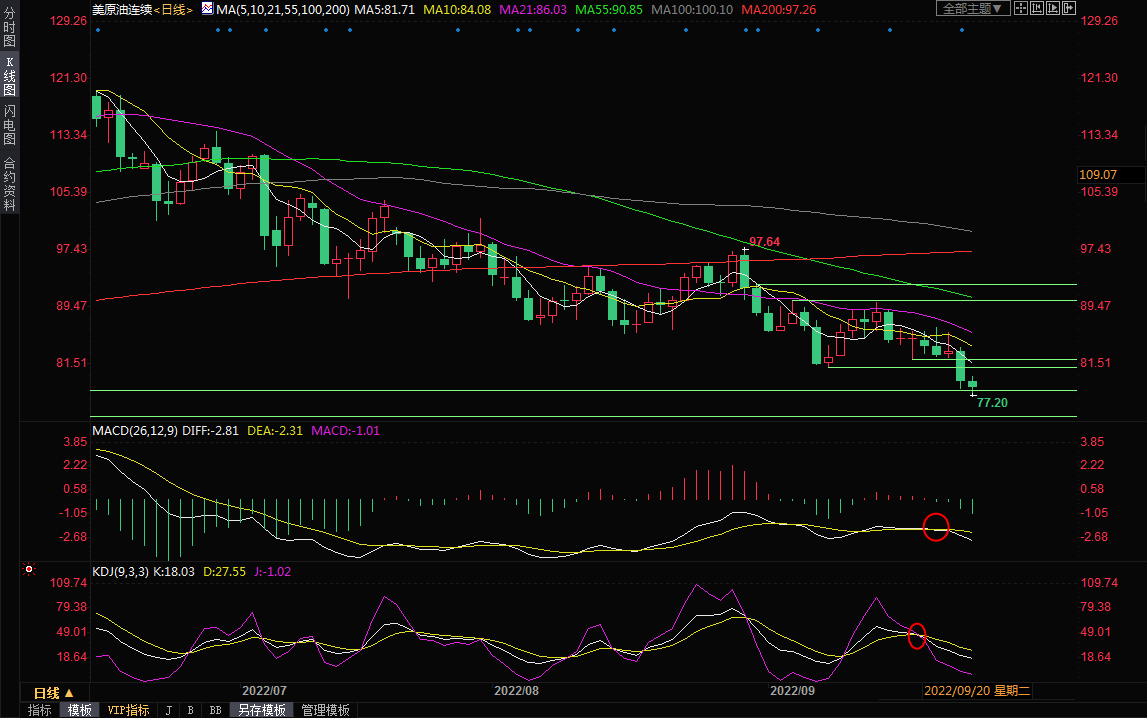Click the third chart tool icon beside 全部主题
Viewport: 1147px width, 718px height.
coord(1053,8)
